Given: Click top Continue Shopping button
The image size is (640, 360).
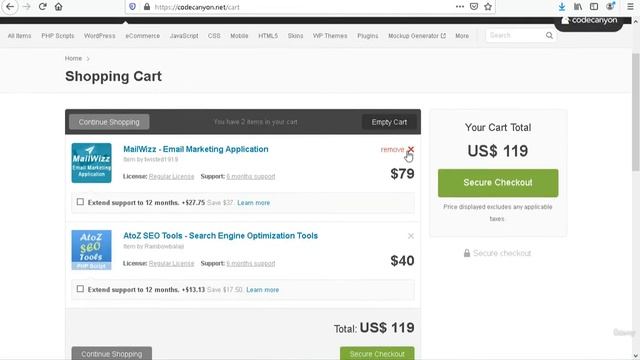Looking at the screenshot, I should pos(109,122).
